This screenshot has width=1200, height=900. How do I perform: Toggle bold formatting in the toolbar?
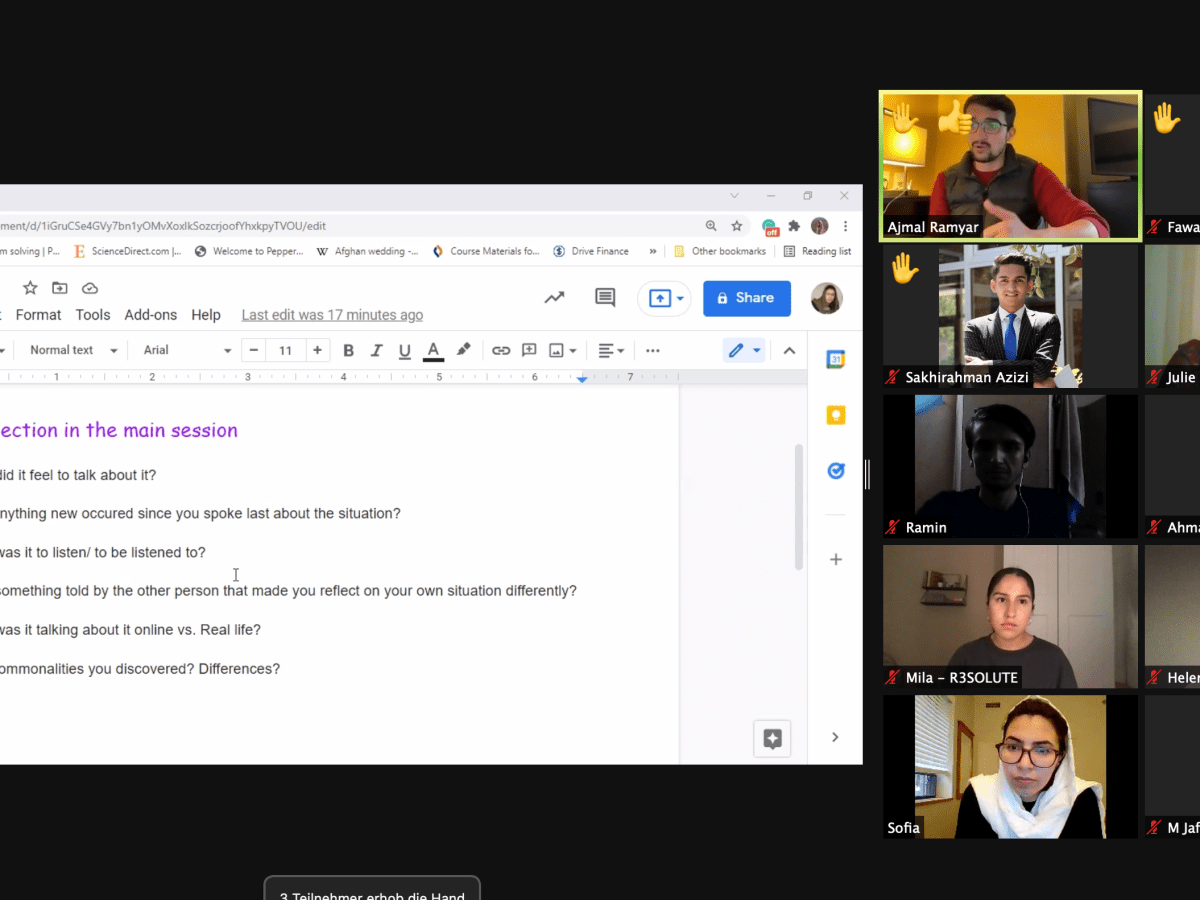348,350
